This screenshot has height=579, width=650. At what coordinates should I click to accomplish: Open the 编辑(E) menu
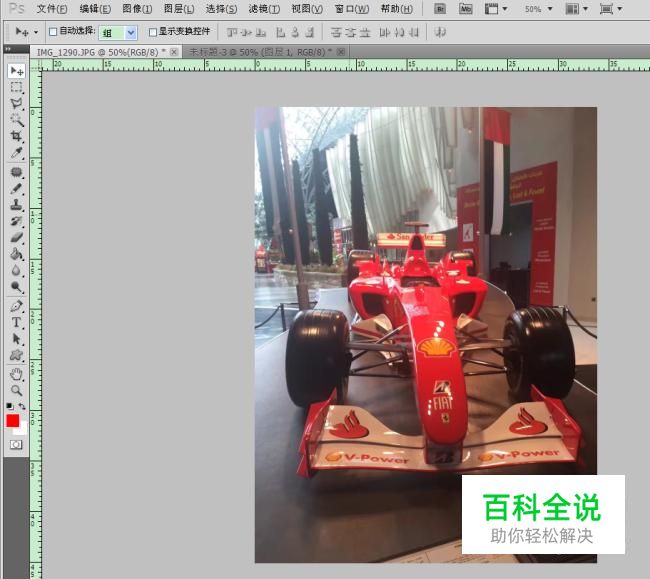tap(95, 9)
